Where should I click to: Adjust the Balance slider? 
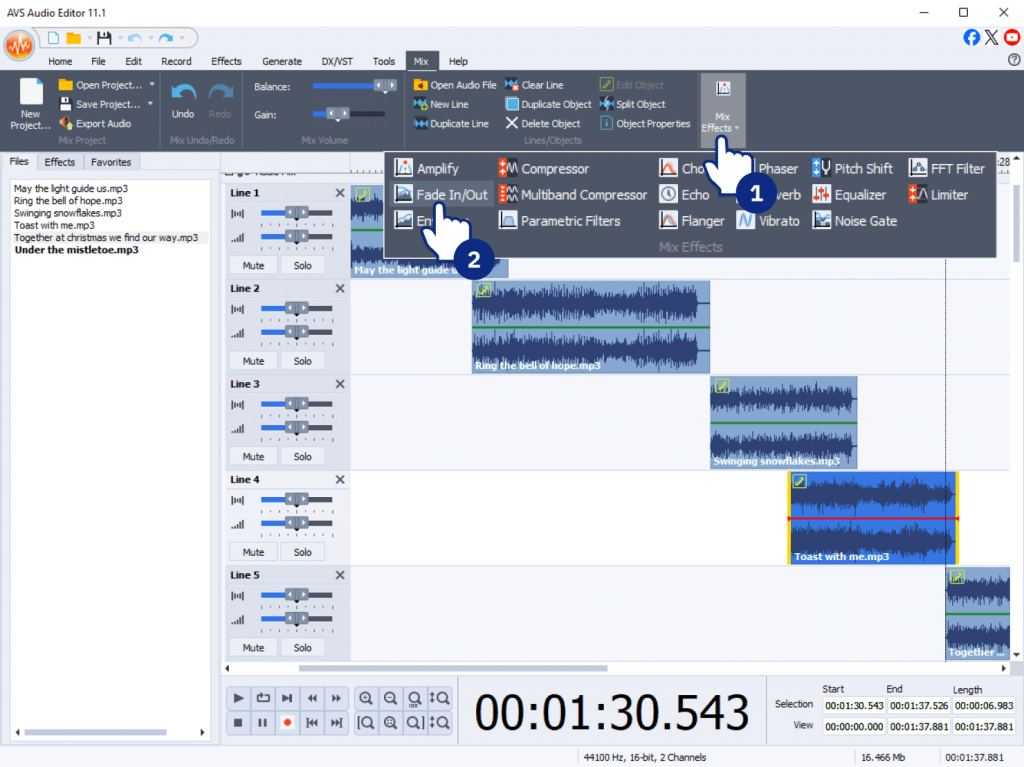pyautogui.click(x=385, y=87)
